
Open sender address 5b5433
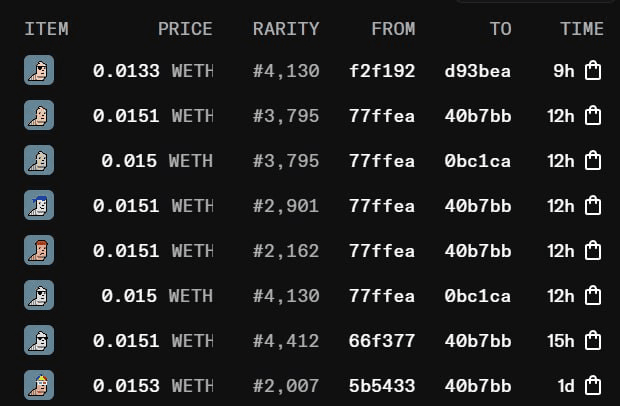[381, 385]
